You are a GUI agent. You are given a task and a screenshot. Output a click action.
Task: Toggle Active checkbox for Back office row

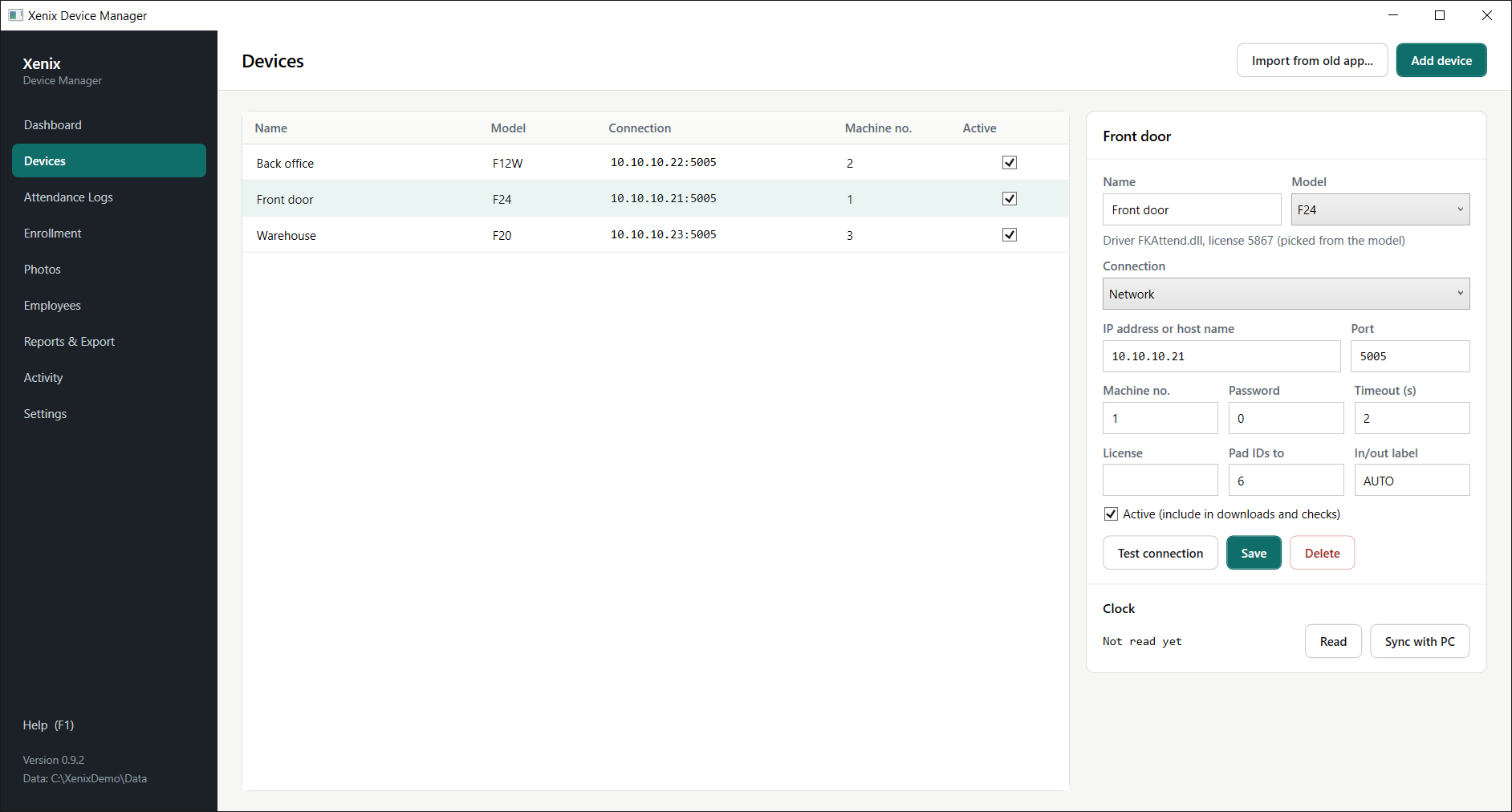tap(1010, 162)
